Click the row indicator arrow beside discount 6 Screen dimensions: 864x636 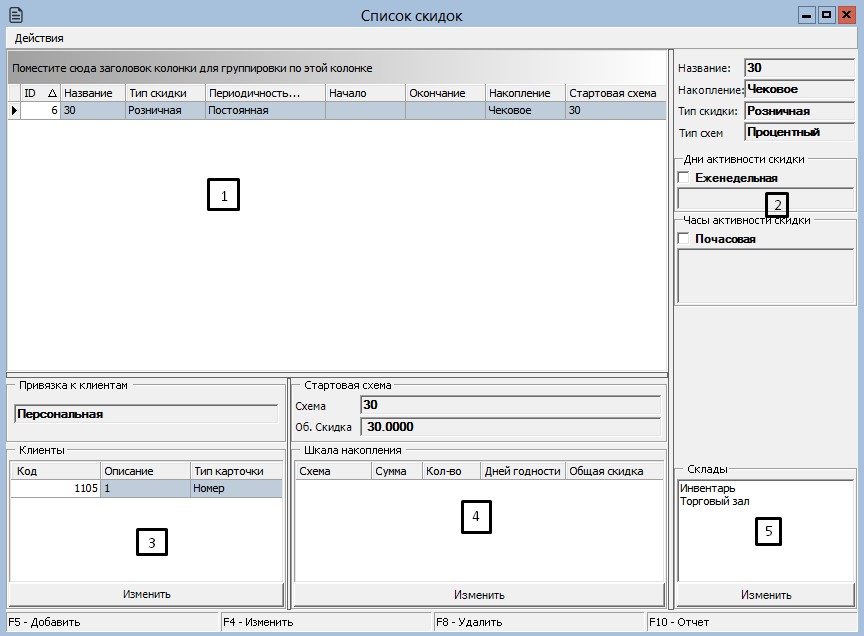point(14,111)
